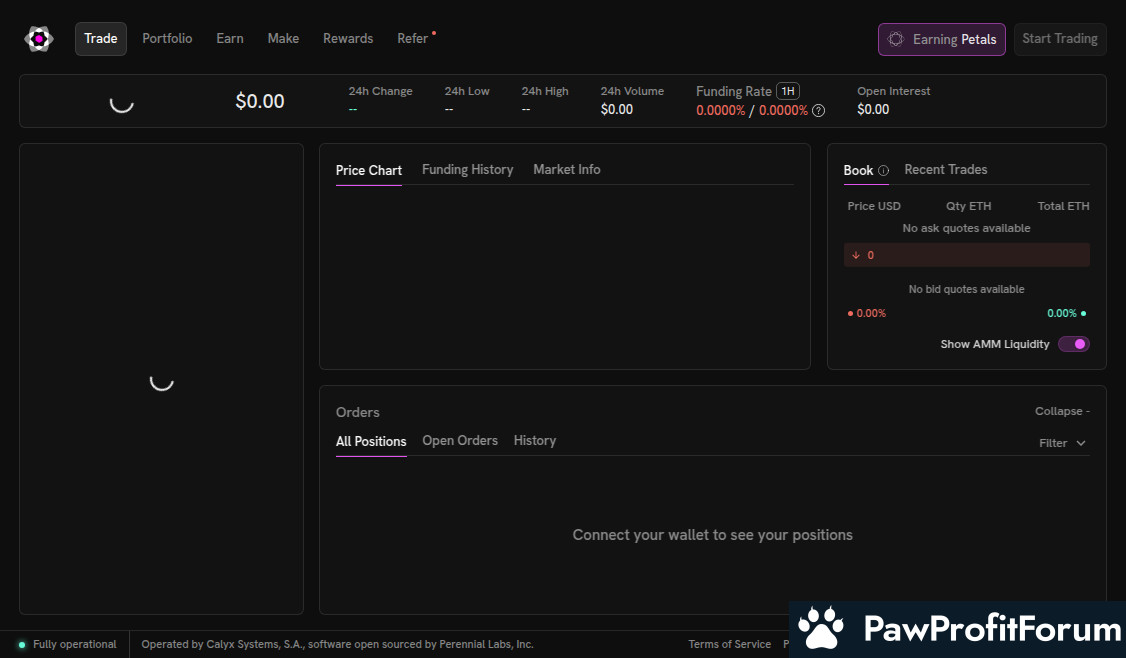Open the Terms of Service link
This screenshot has width=1126, height=658.
(x=729, y=645)
